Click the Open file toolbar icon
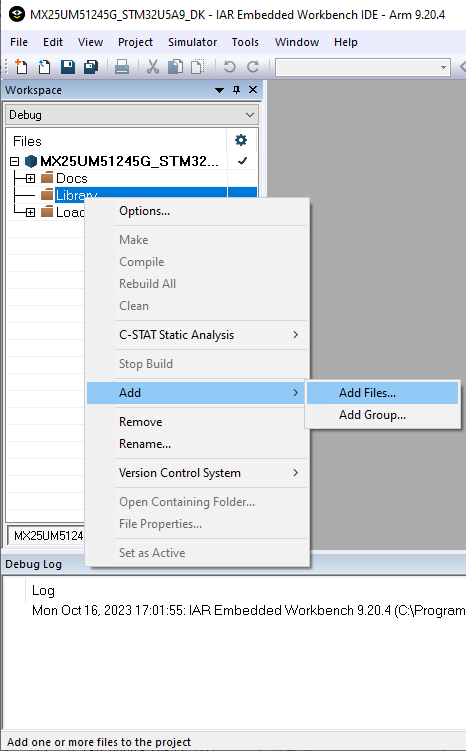This screenshot has width=466, height=751. tap(44, 67)
